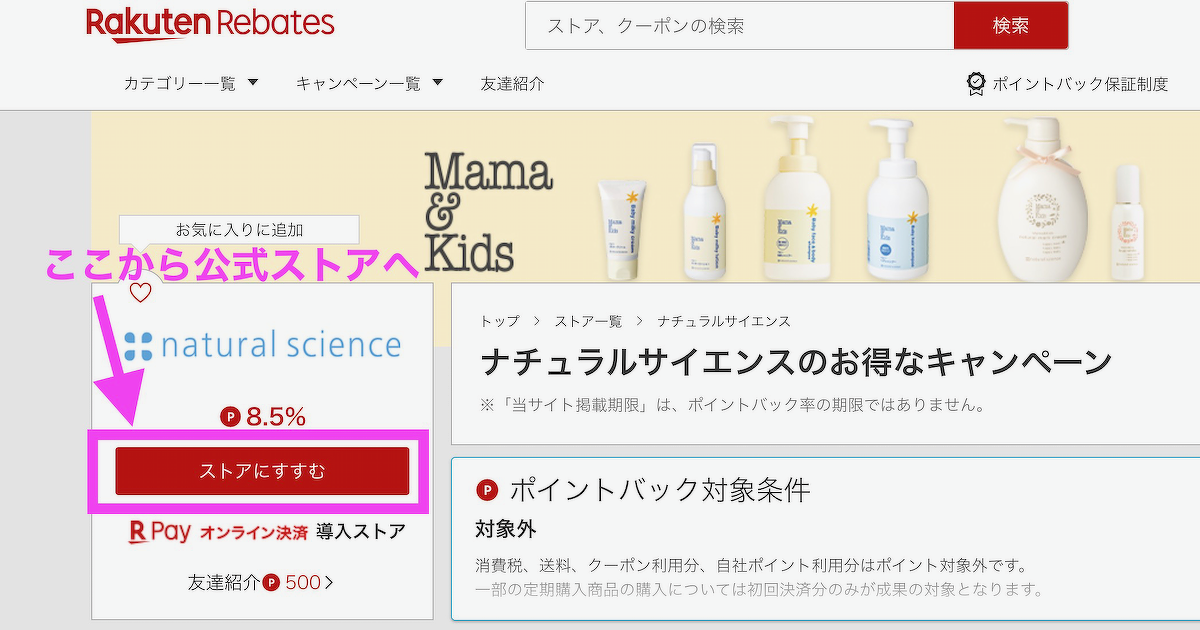The width and height of the screenshot is (1200, 630).
Task: Toggle the heart favorite icon
Action: (141, 293)
